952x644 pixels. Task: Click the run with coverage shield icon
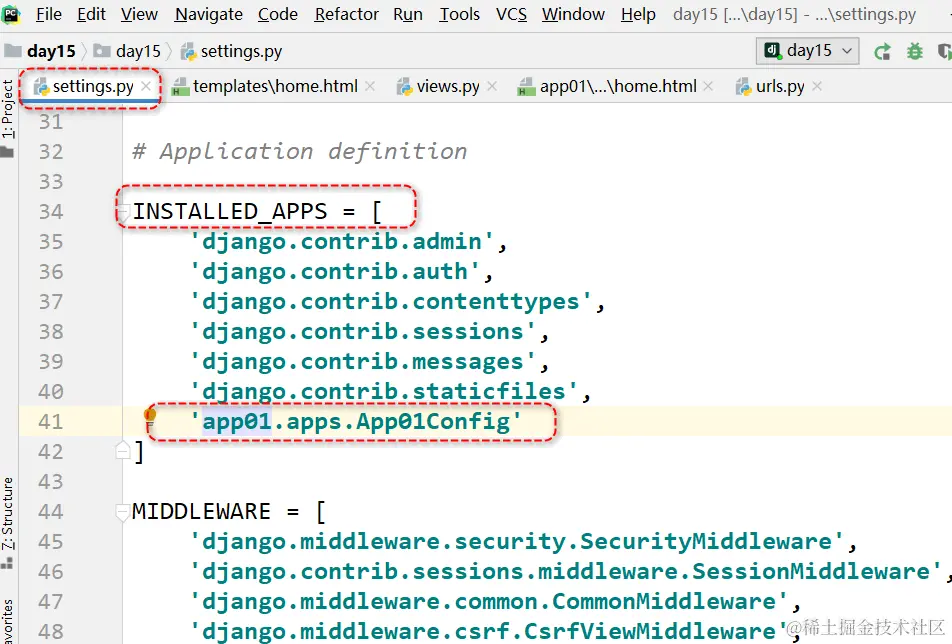944,51
